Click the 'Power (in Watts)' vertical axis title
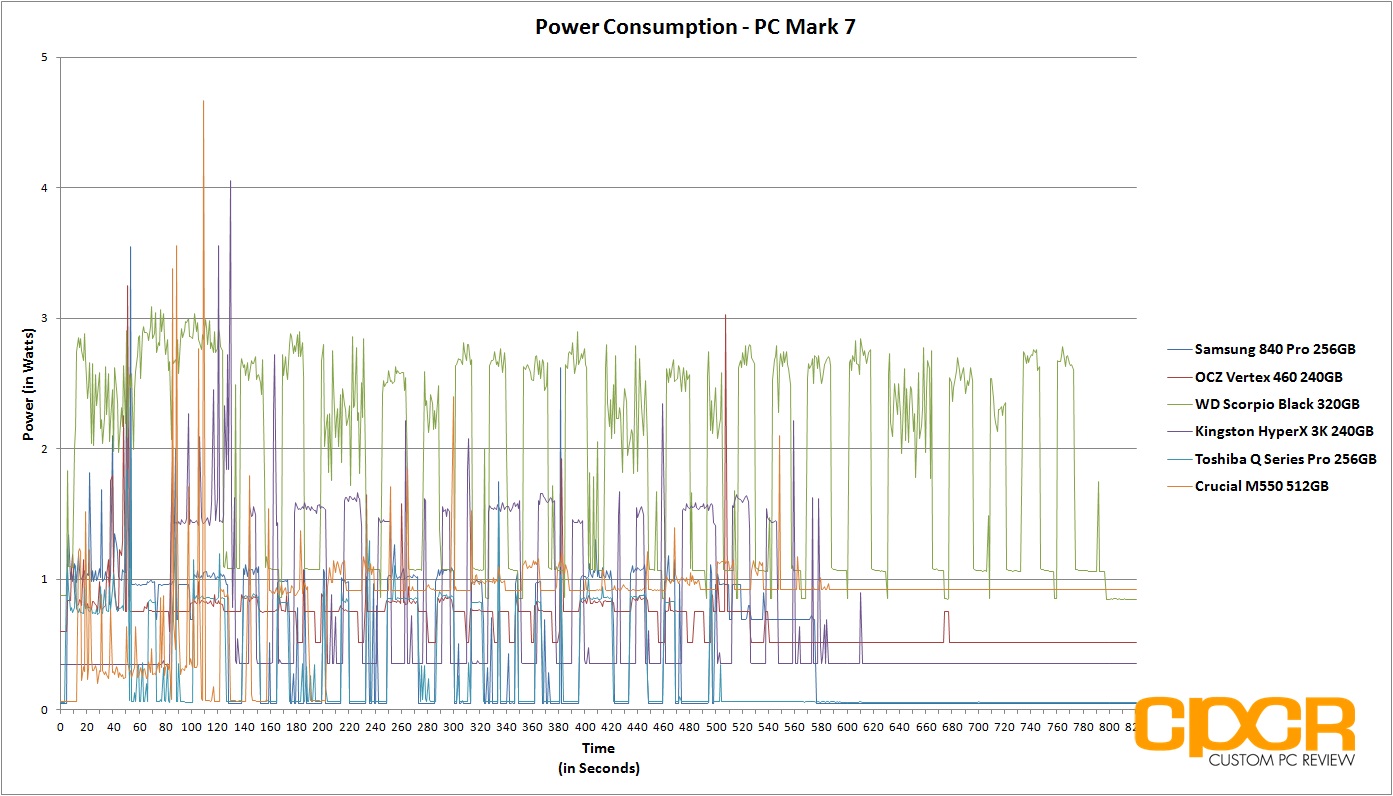This screenshot has height=796, width=1393. point(29,384)
